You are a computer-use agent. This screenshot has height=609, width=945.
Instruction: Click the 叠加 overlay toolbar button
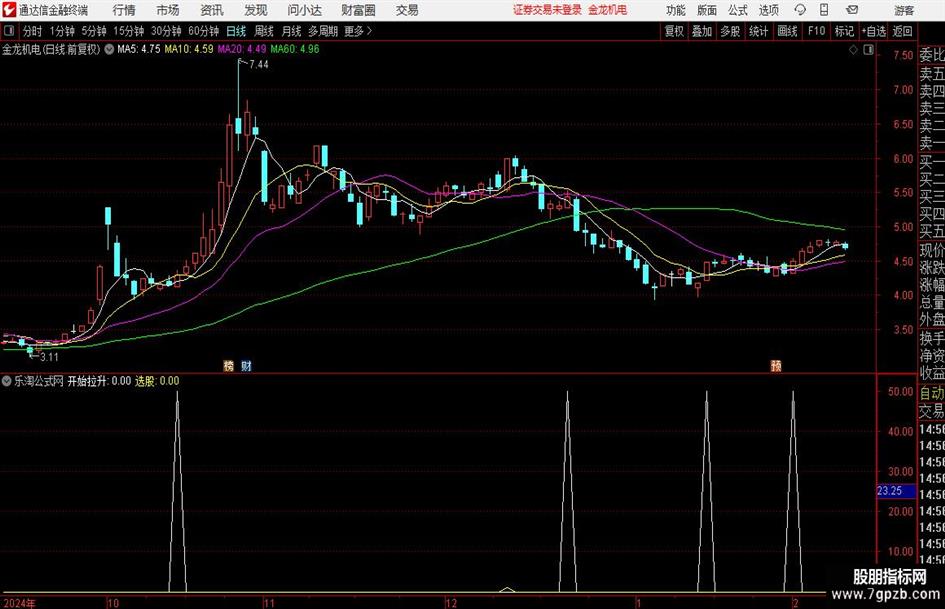(x=702, y=31)
